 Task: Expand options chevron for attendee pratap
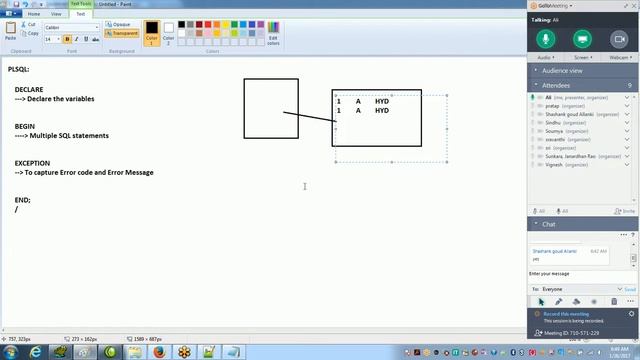(627, 106)
